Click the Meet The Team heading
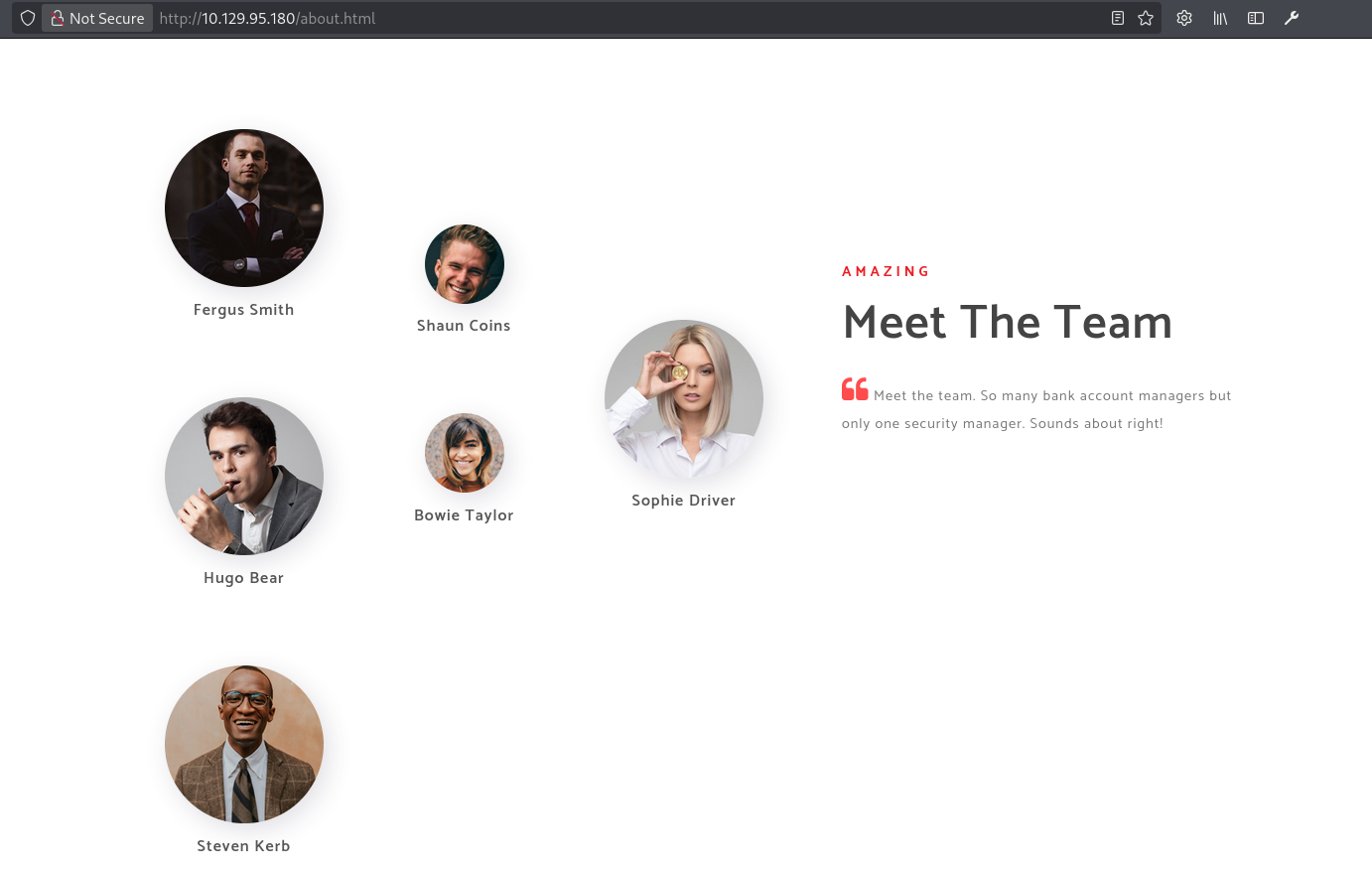 tap(1007, 322)
